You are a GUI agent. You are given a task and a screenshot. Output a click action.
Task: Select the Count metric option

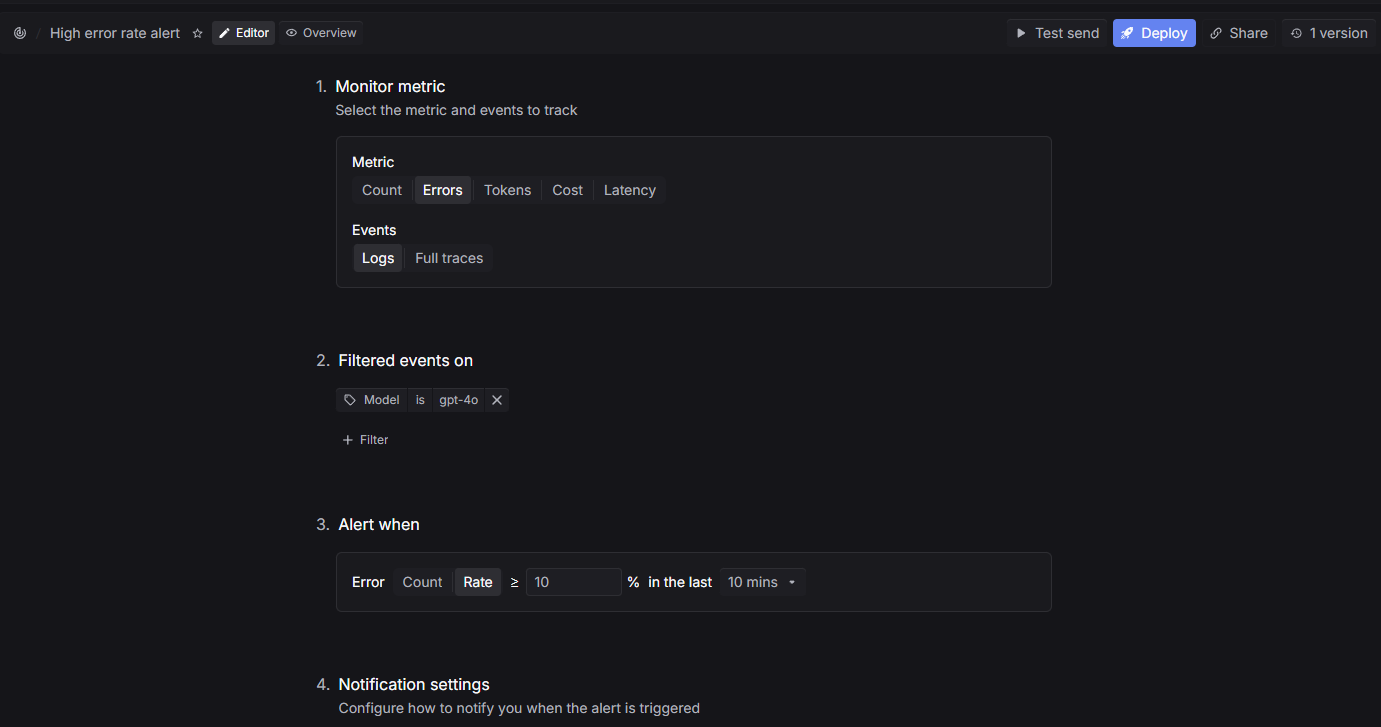click(x=382, y=190)
